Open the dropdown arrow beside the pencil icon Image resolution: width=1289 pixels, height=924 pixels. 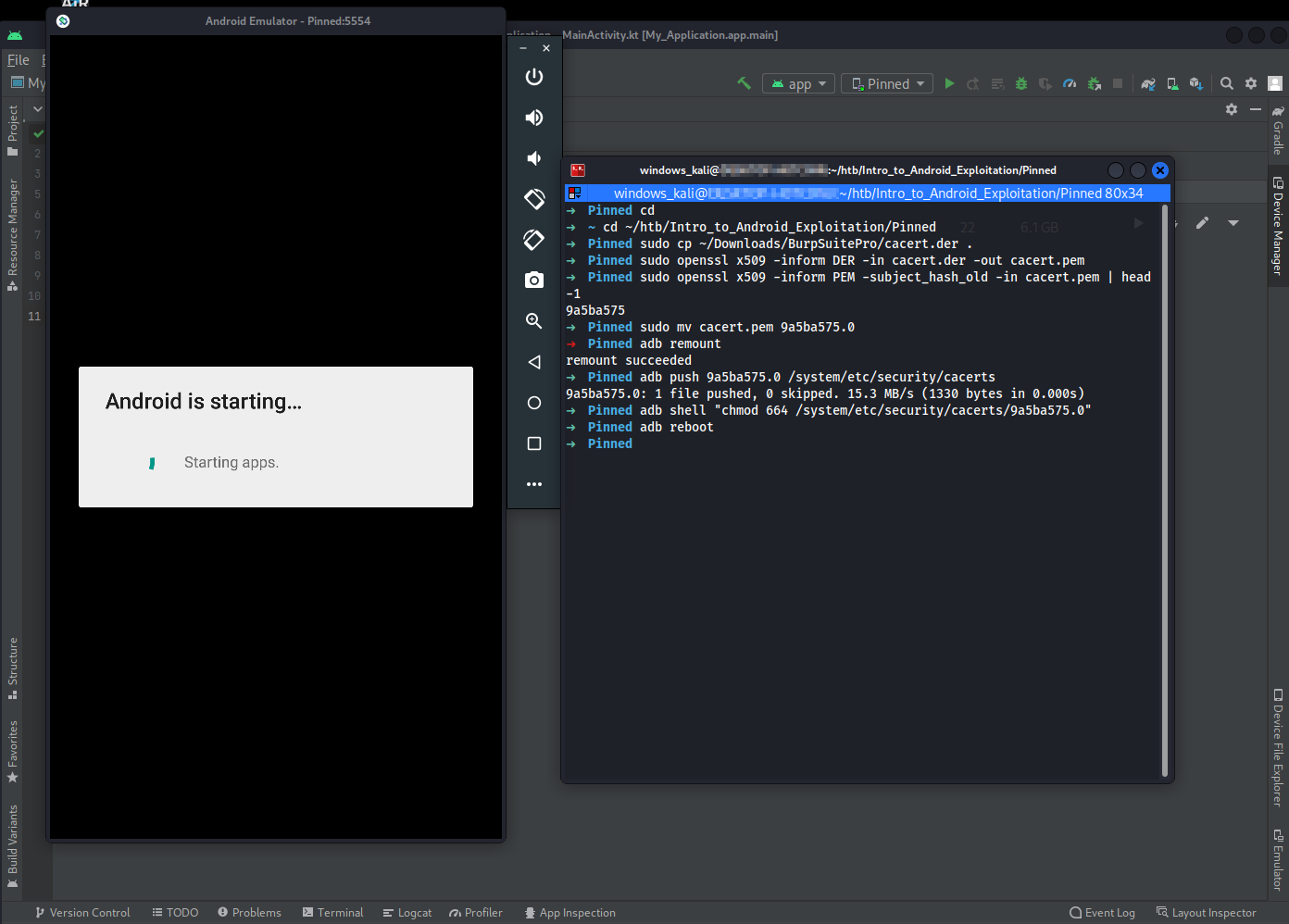coord(1233,223)
